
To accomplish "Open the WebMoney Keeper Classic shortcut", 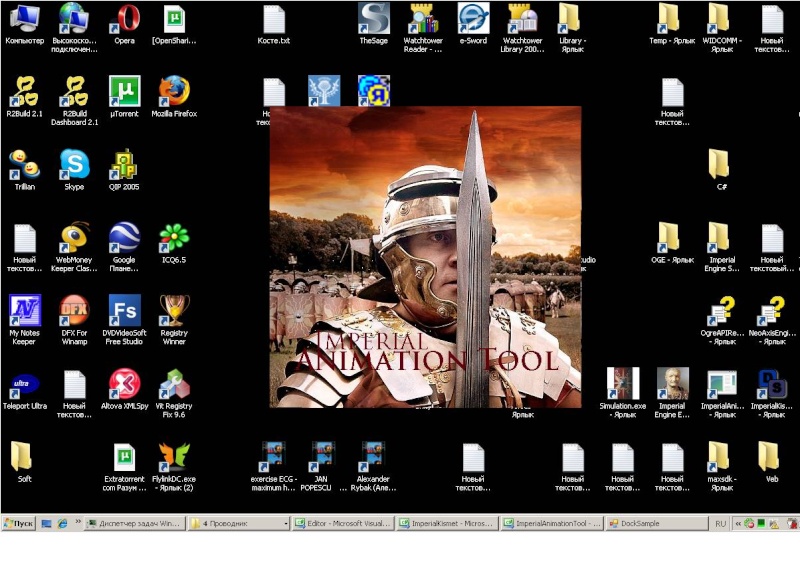I will pos(74,247).
